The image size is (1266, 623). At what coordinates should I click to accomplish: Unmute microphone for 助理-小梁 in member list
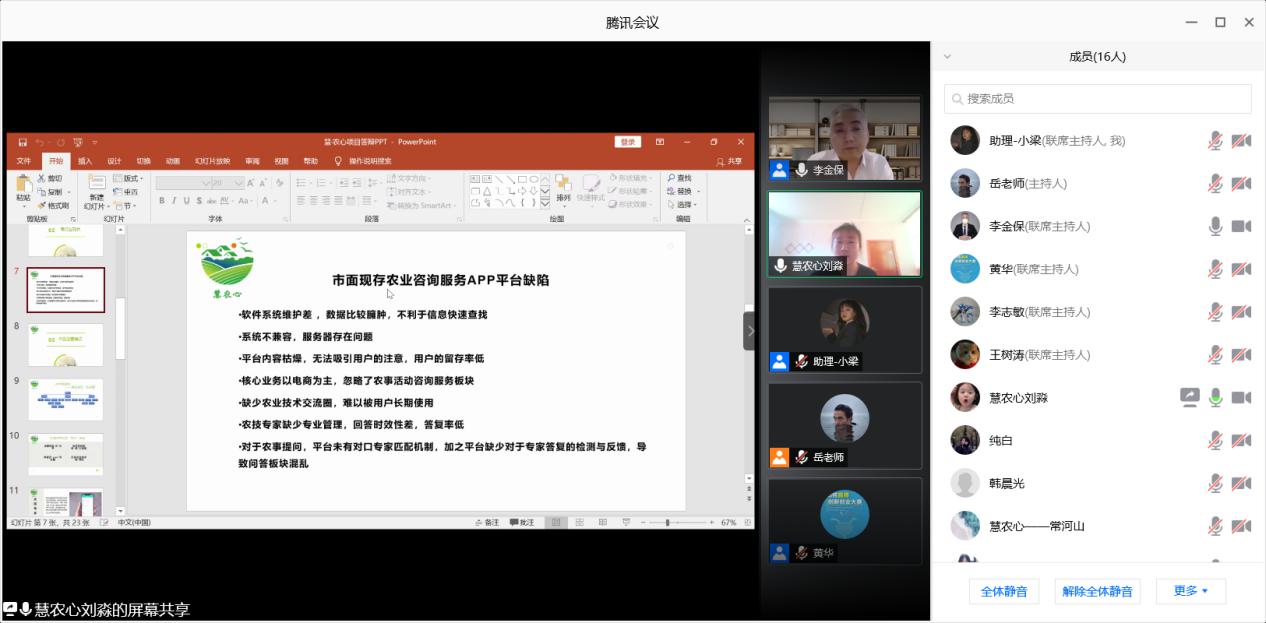click(1215, 141)
